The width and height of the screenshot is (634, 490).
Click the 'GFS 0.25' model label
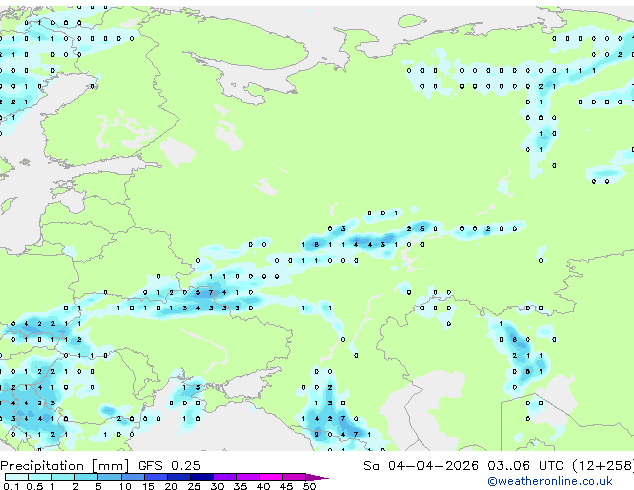(x=169, y=466)
